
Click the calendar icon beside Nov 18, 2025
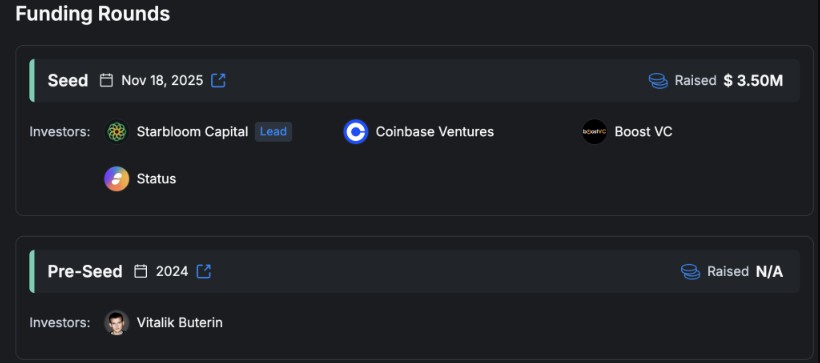coord(106,81)
